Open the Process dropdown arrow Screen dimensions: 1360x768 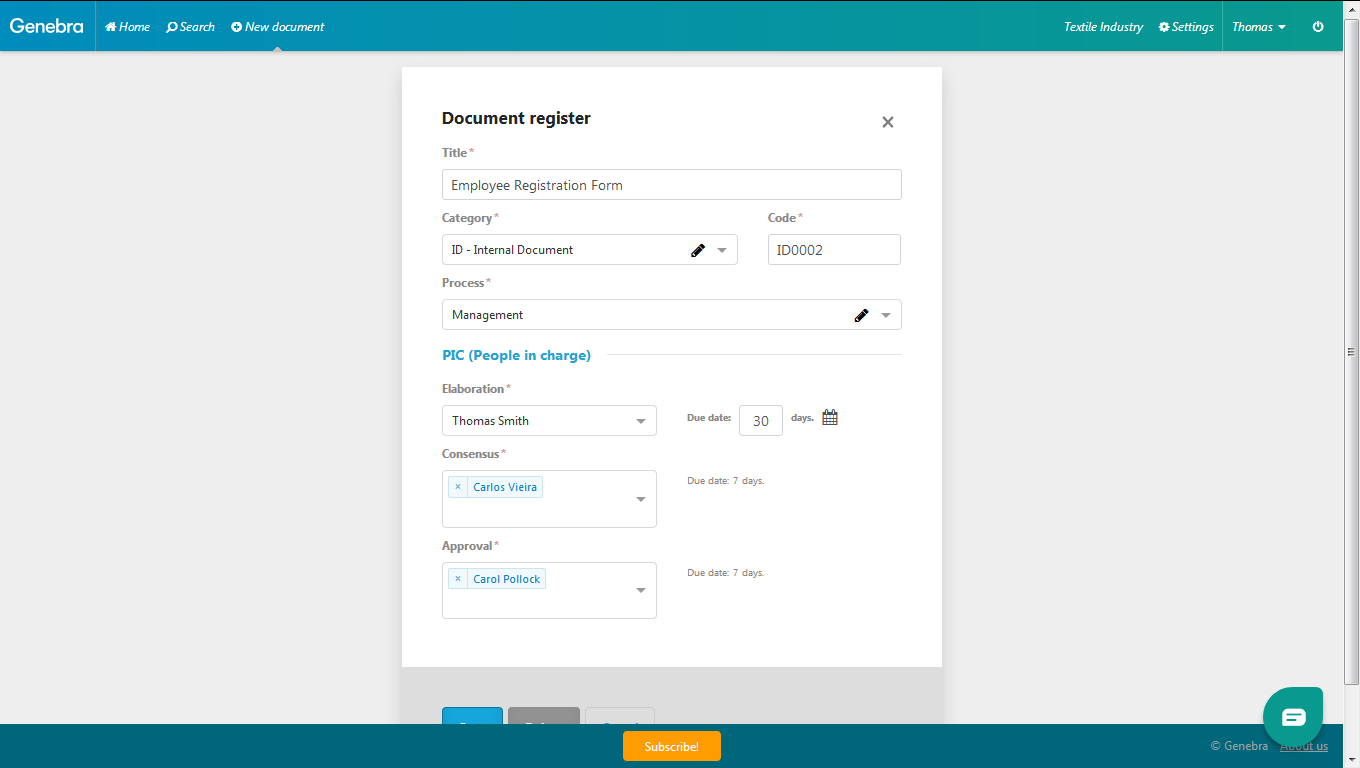886,315
